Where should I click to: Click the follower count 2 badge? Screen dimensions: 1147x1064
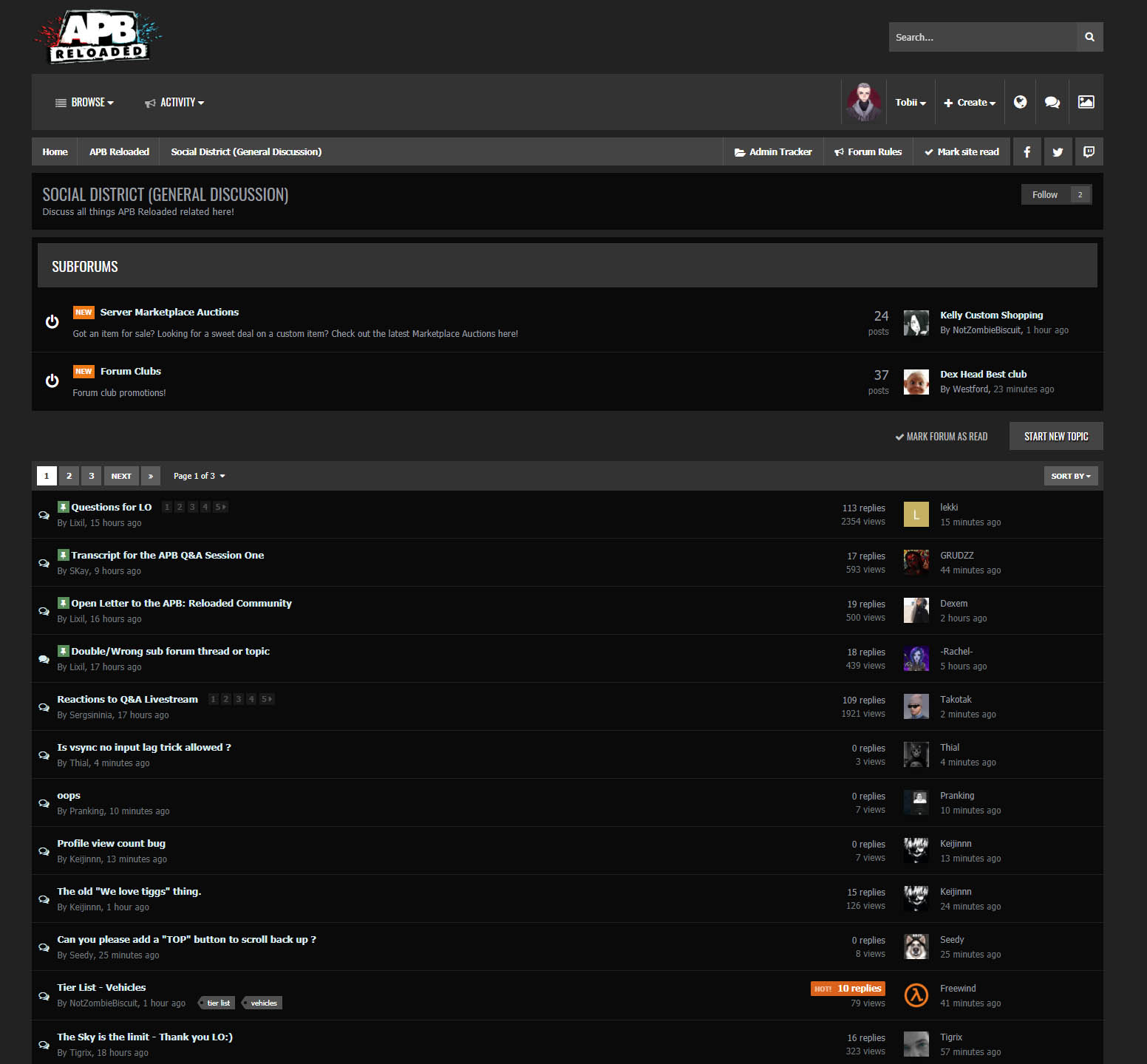tap(1080, 194)
